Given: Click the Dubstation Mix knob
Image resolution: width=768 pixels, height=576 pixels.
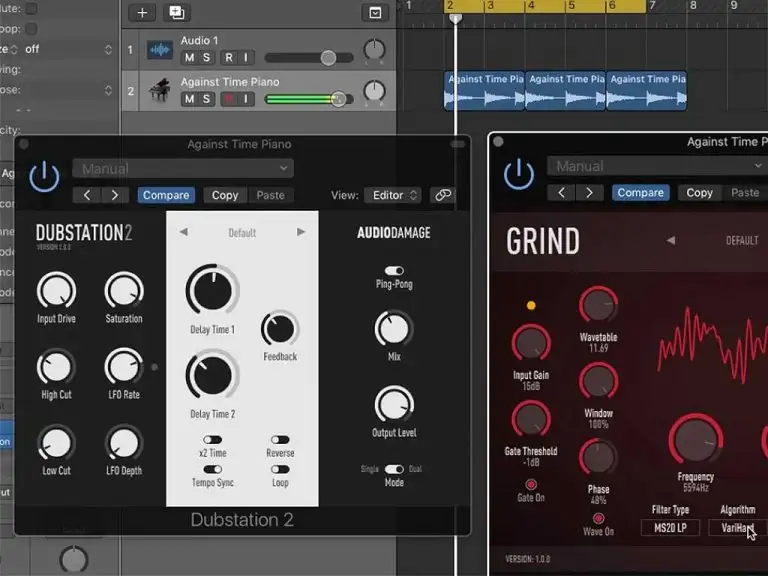Looking at the screenshot, I should [x=394, y=329].
